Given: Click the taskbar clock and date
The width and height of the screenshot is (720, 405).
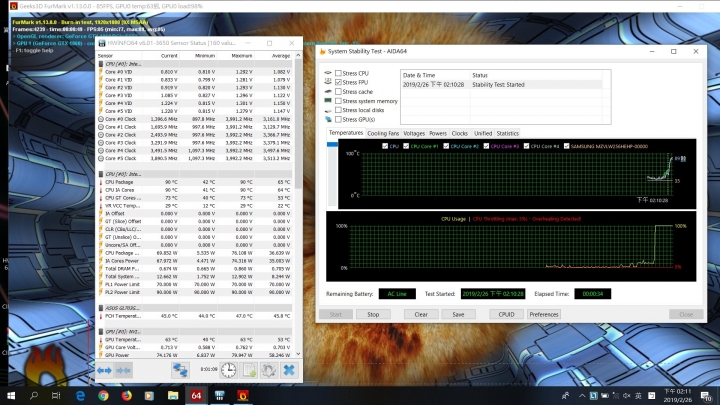Looking at the screenshot, I should pyautogui.click(x=678, y=395).
